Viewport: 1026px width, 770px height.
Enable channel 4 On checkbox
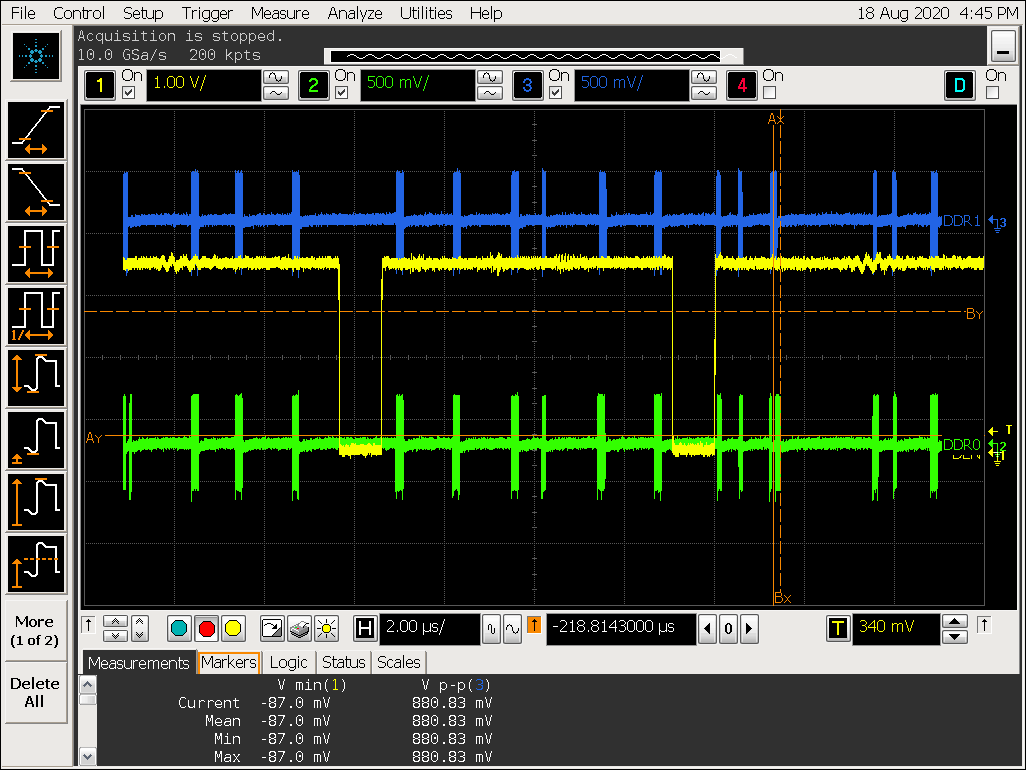coord(770,93)
